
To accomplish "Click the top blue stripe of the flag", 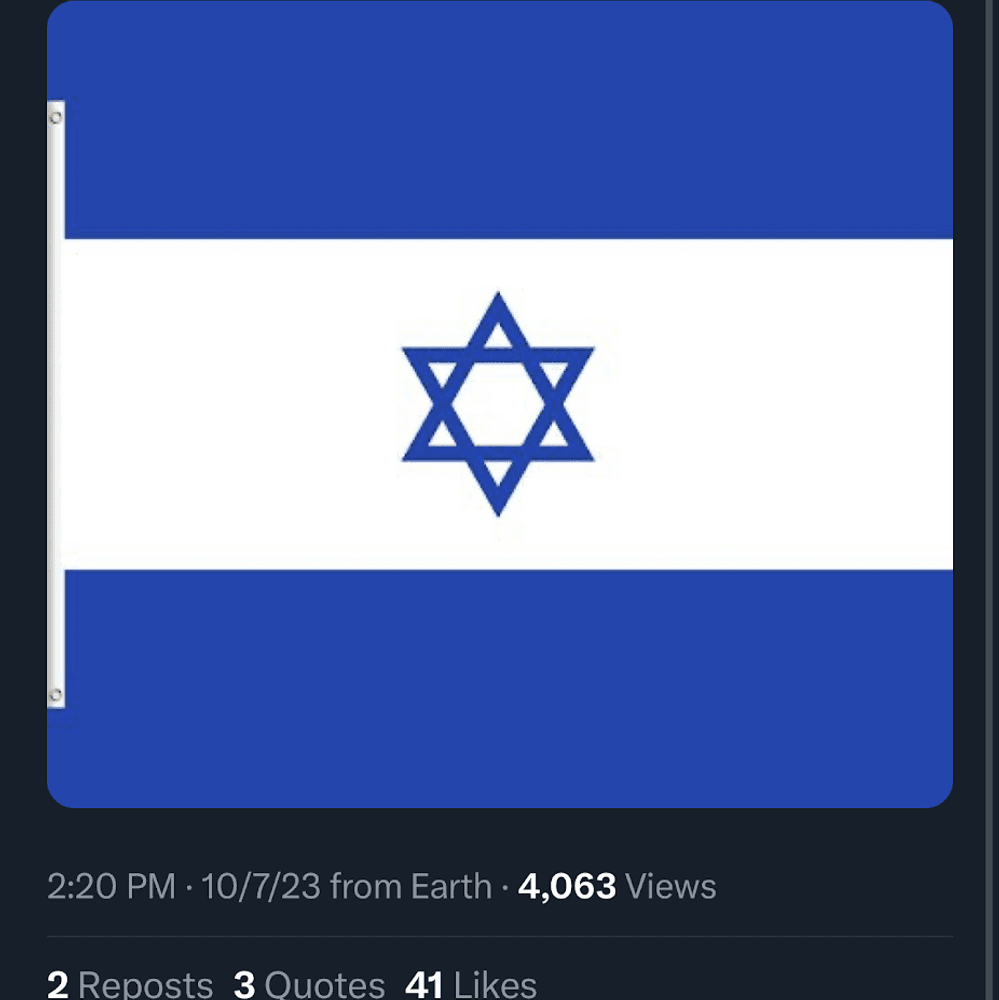I will click(508, 120).
